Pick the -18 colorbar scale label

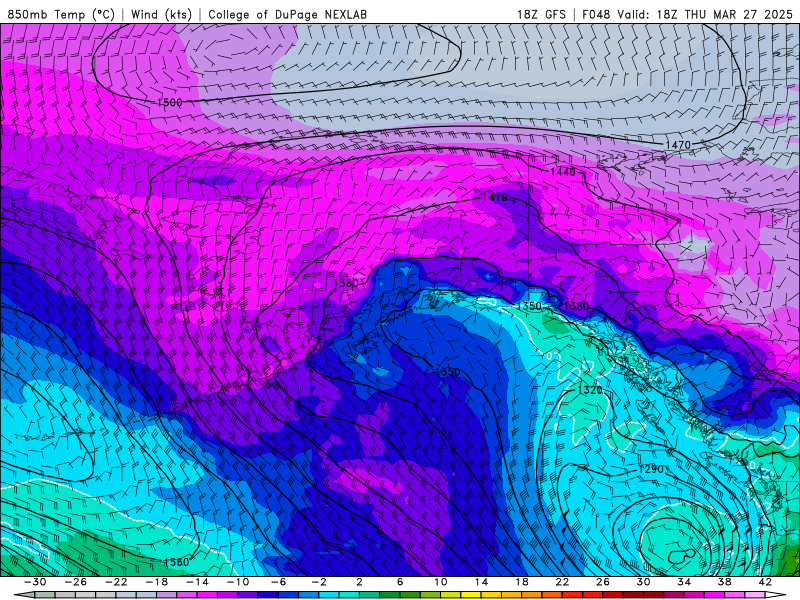pyautogui.click(x=157, y=582)
